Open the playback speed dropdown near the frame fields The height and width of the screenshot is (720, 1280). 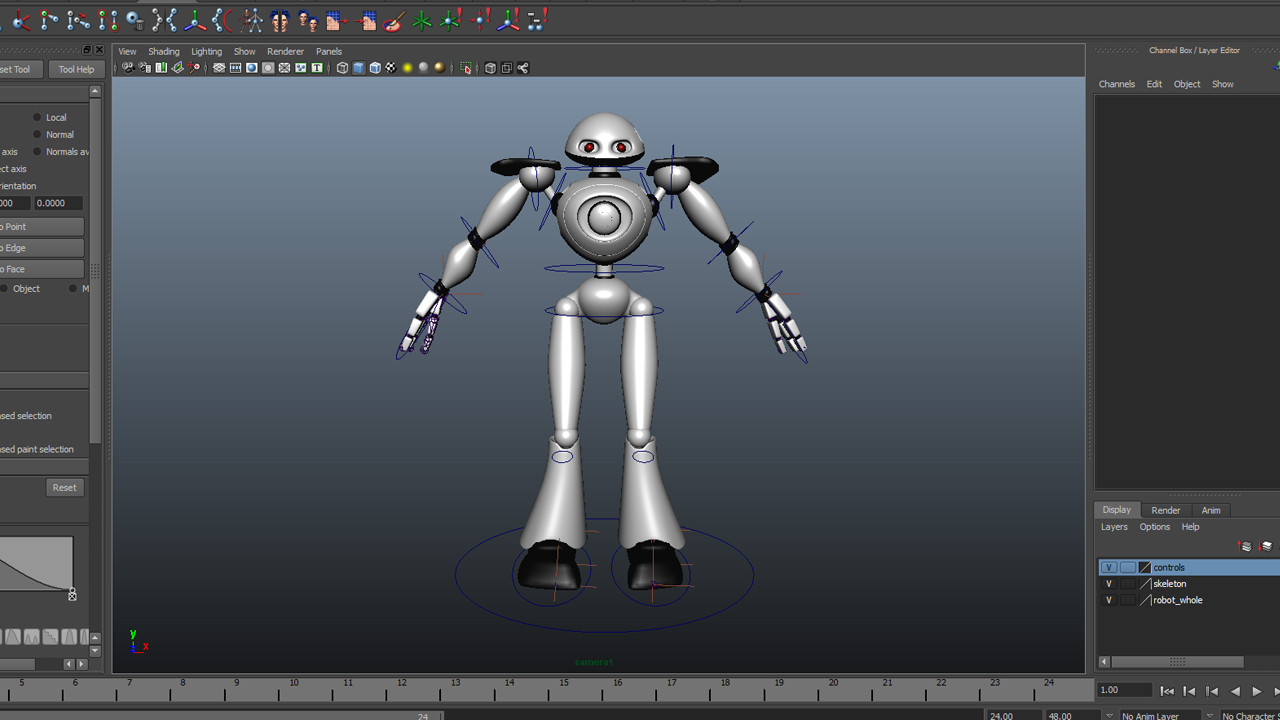1110,715
